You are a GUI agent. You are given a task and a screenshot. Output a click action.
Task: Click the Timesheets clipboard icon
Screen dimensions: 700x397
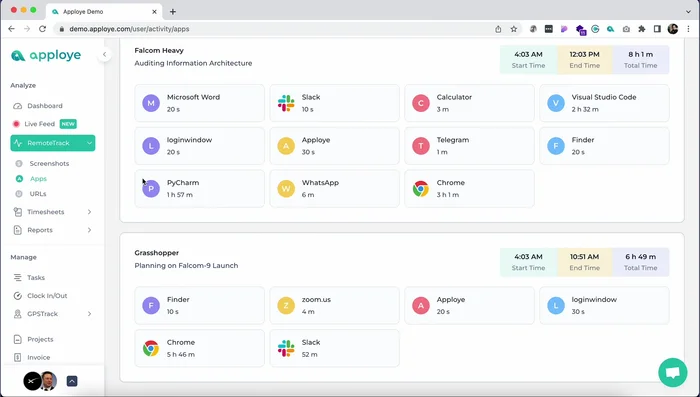[17, 212]
